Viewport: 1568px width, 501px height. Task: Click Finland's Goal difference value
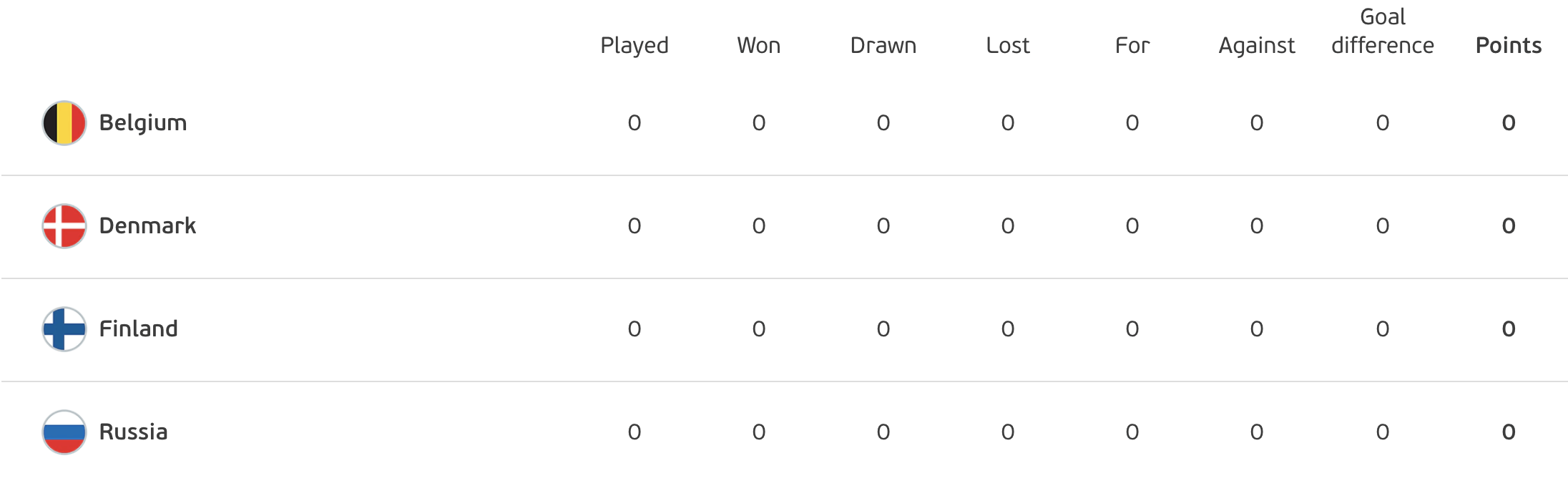[x=1383, y=329]
